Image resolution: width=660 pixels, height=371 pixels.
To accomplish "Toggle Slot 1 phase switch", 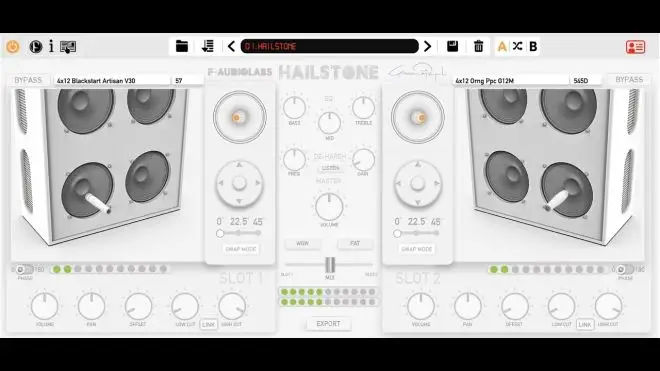I will click(x=24, y=269).
